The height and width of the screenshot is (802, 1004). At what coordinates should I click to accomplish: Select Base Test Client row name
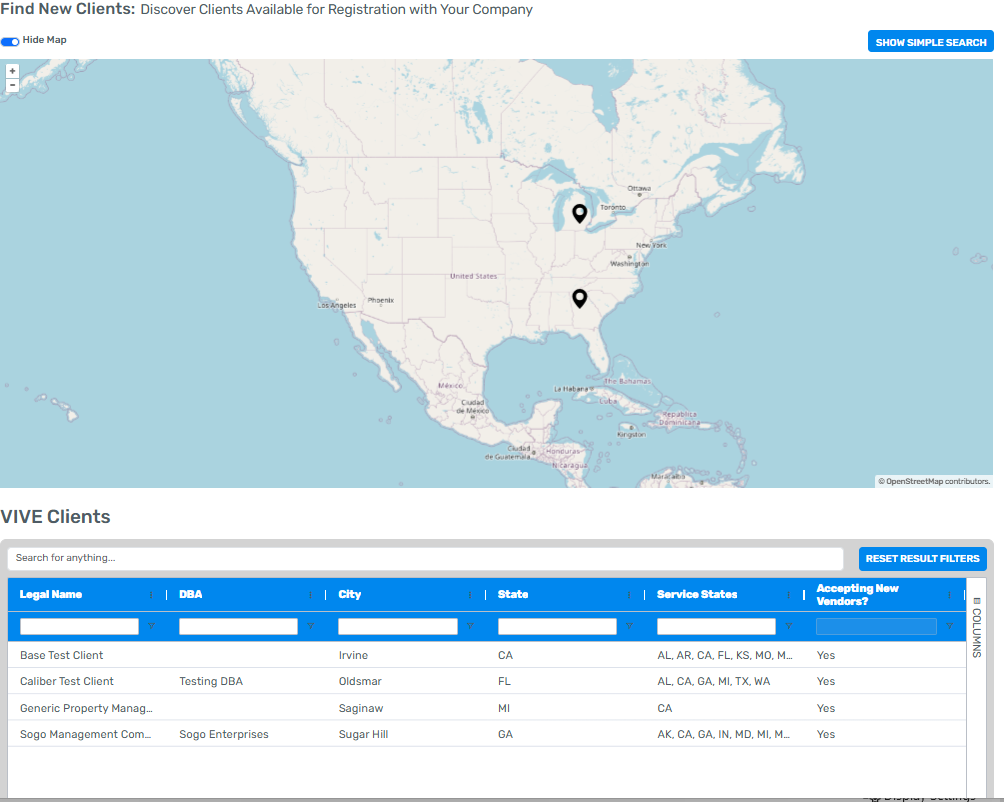[x=61, y=655]
